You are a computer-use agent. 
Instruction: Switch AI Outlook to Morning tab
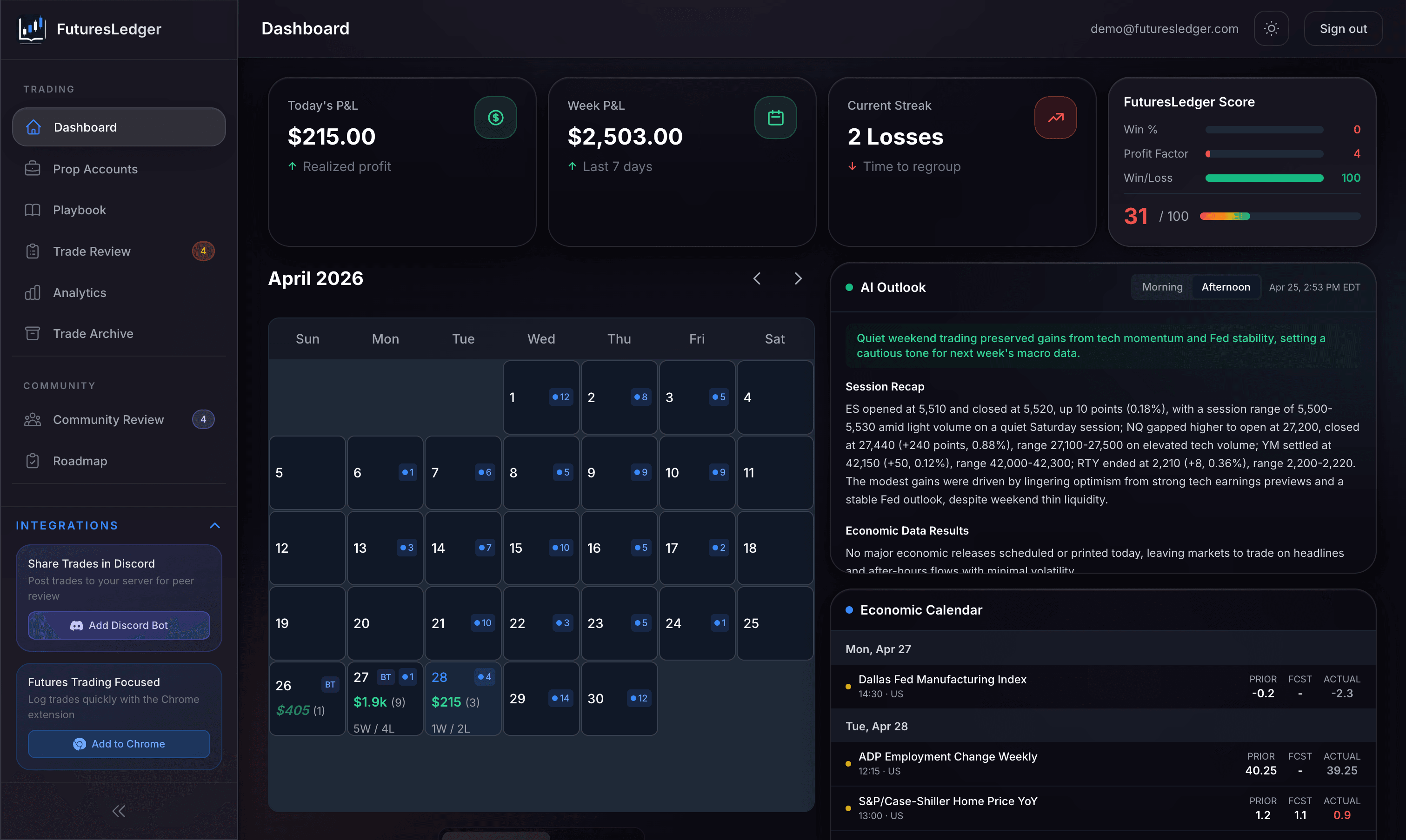click(x=1162, y=287)
